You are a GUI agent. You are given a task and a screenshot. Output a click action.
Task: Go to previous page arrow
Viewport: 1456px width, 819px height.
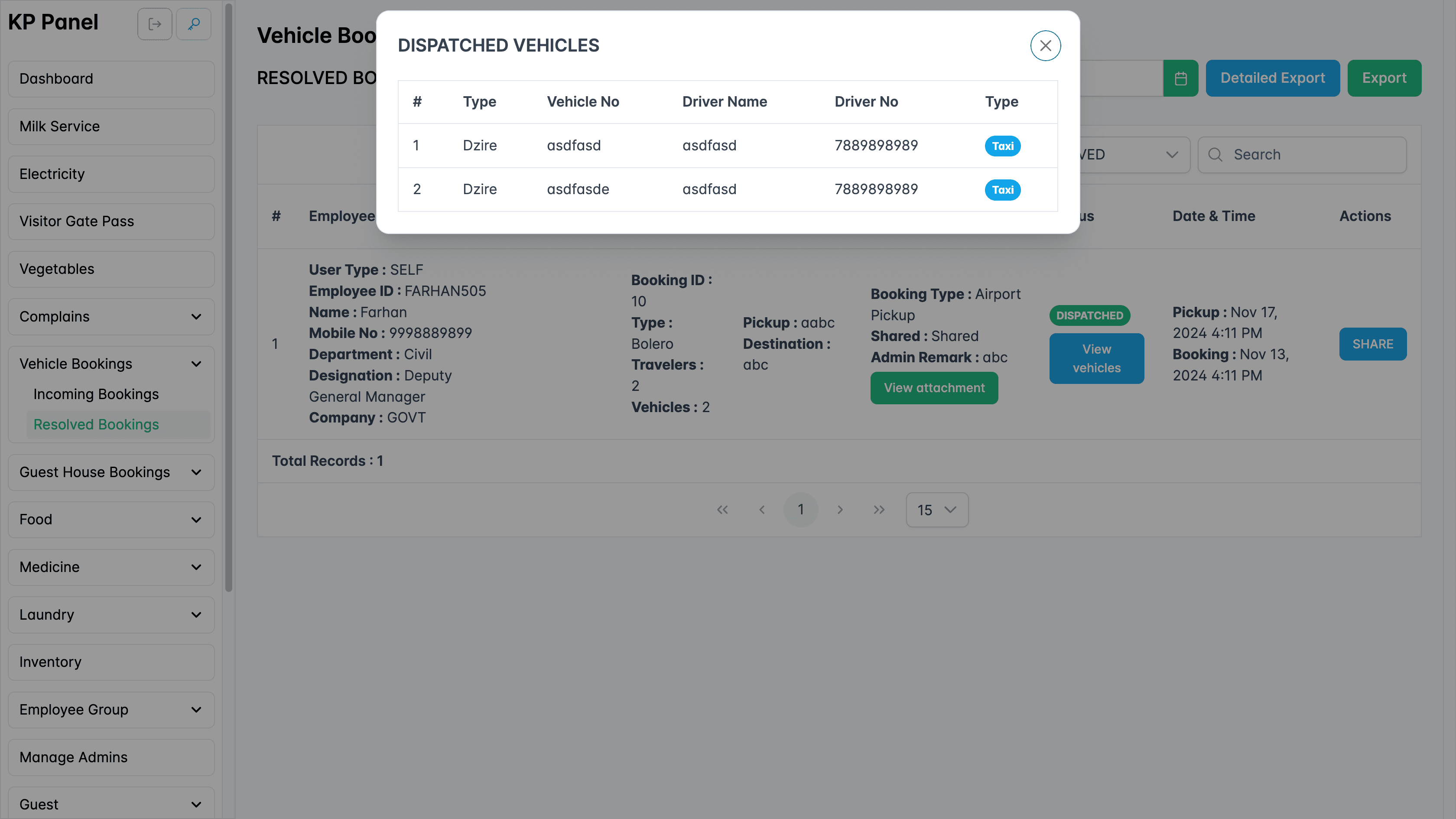[x=761, y=510]
